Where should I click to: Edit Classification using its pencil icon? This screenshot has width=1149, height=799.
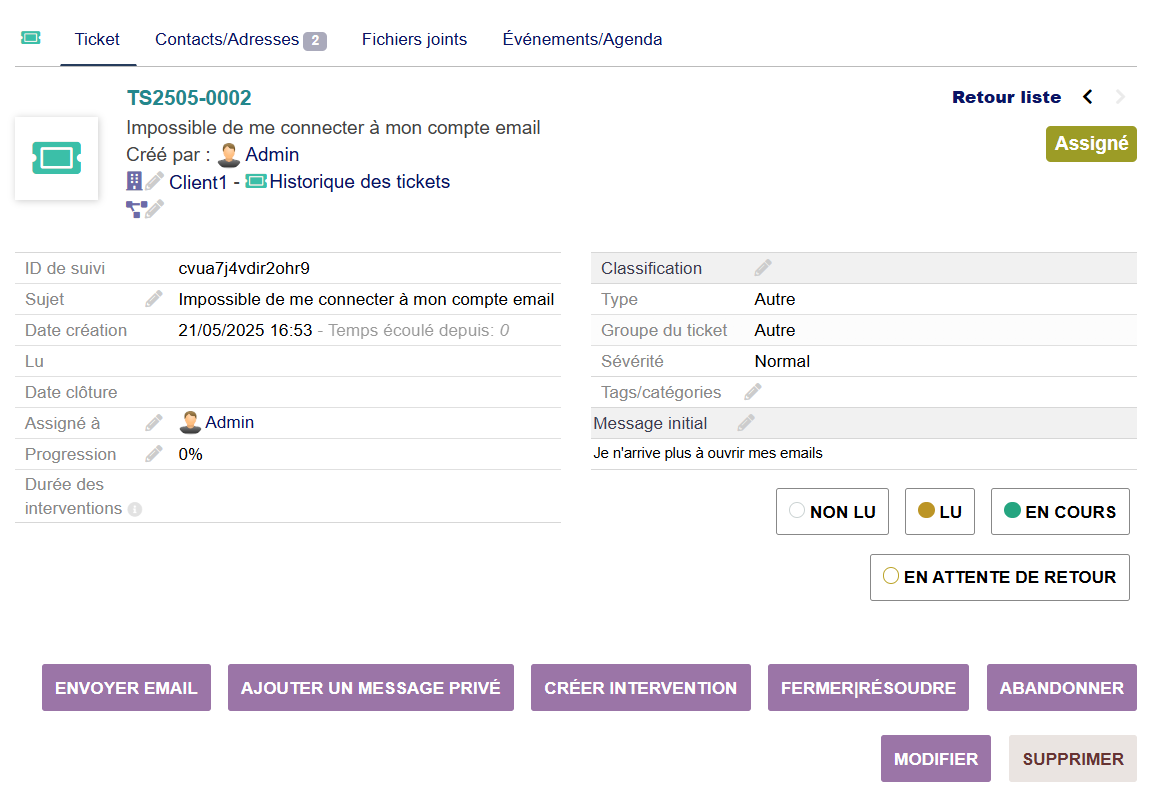[763, 268]
